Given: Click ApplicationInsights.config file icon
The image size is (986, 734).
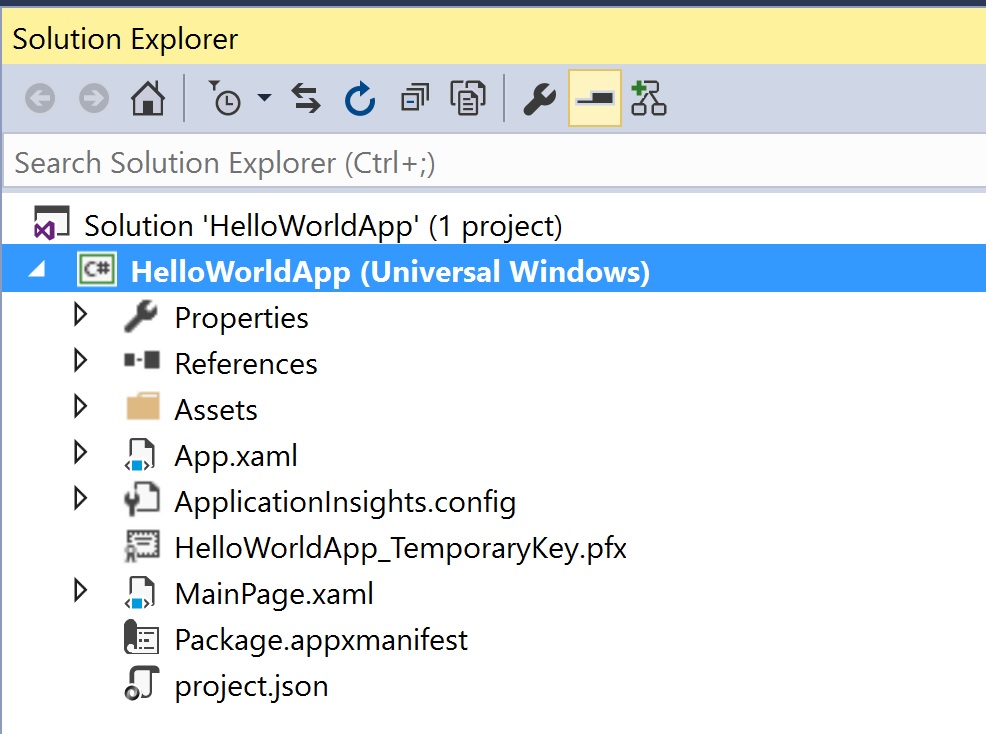Looking at the screenshot, I should click(141, 500).
